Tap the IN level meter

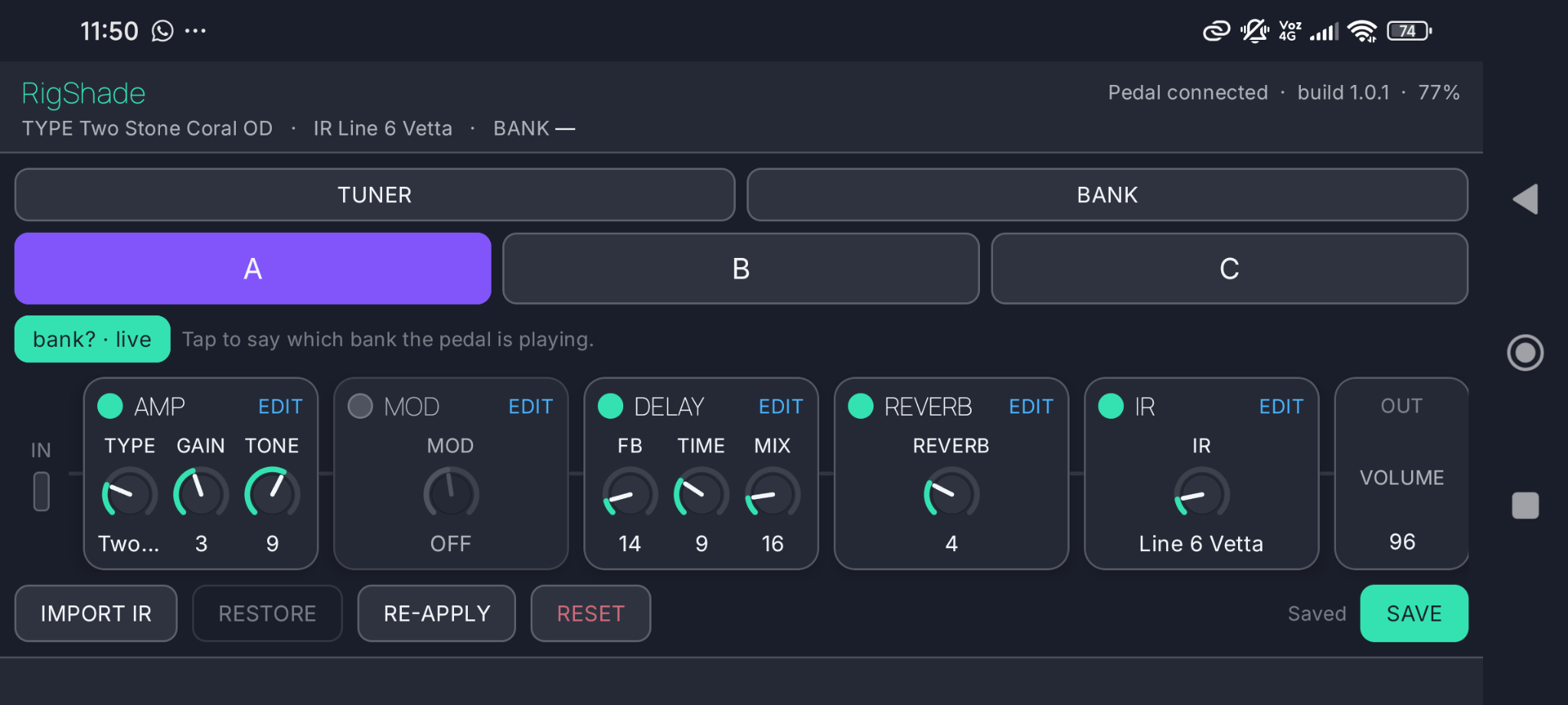click(x=41, y=491)
